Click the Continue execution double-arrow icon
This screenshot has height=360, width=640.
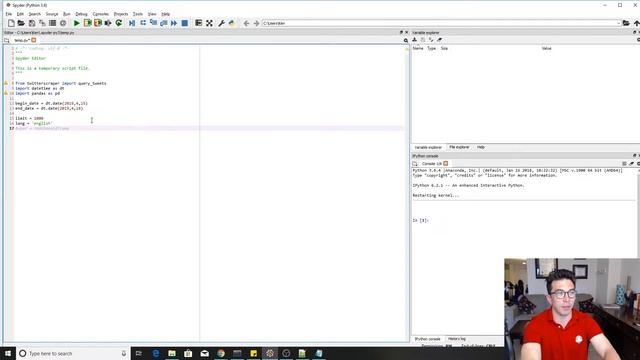[x=174, y=23]
